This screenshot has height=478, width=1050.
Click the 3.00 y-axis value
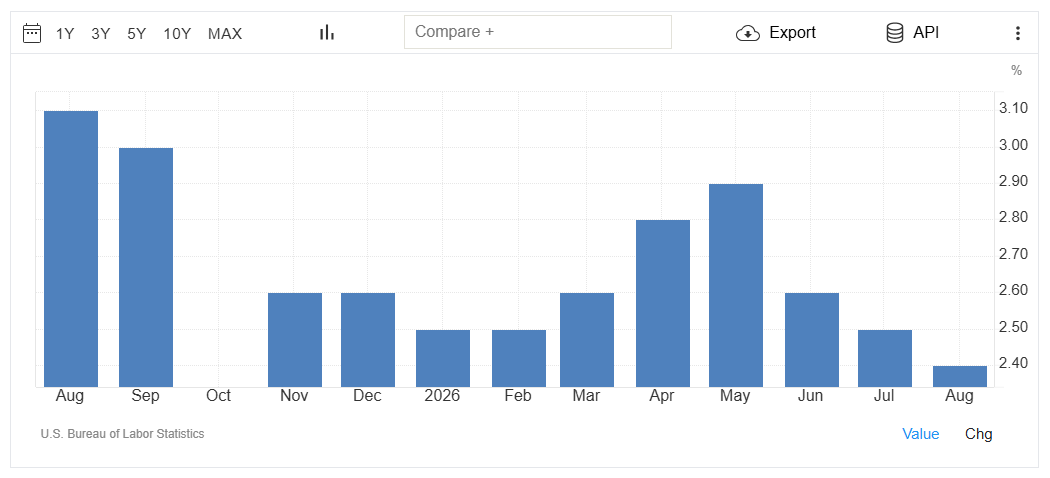click(x=1014, y=145)
